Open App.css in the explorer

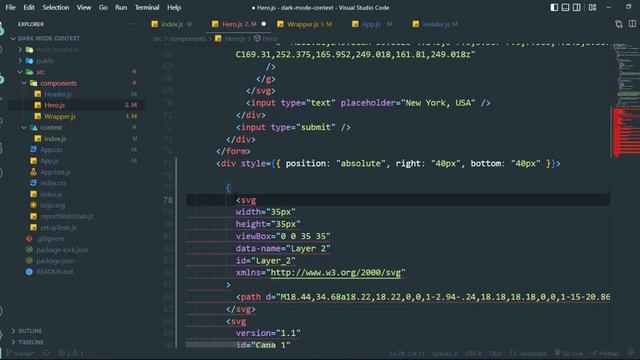click(51, 150)
